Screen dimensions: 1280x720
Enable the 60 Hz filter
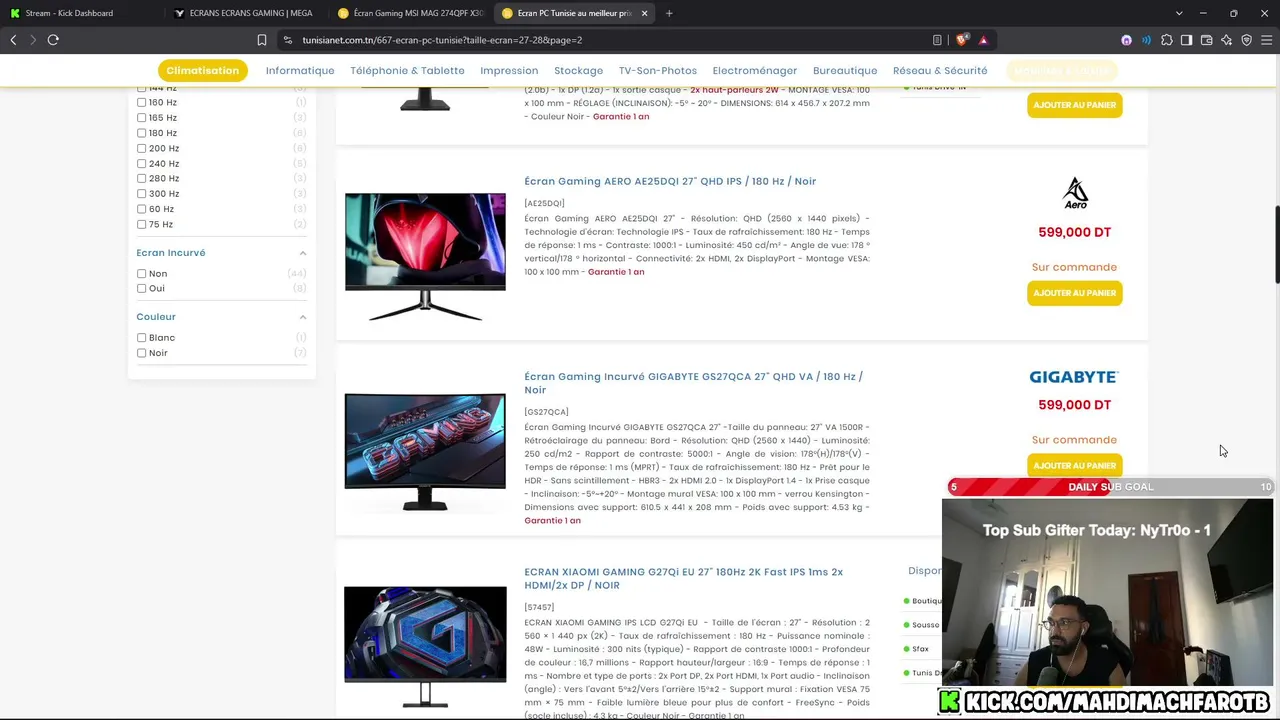(x=141, y=209)
